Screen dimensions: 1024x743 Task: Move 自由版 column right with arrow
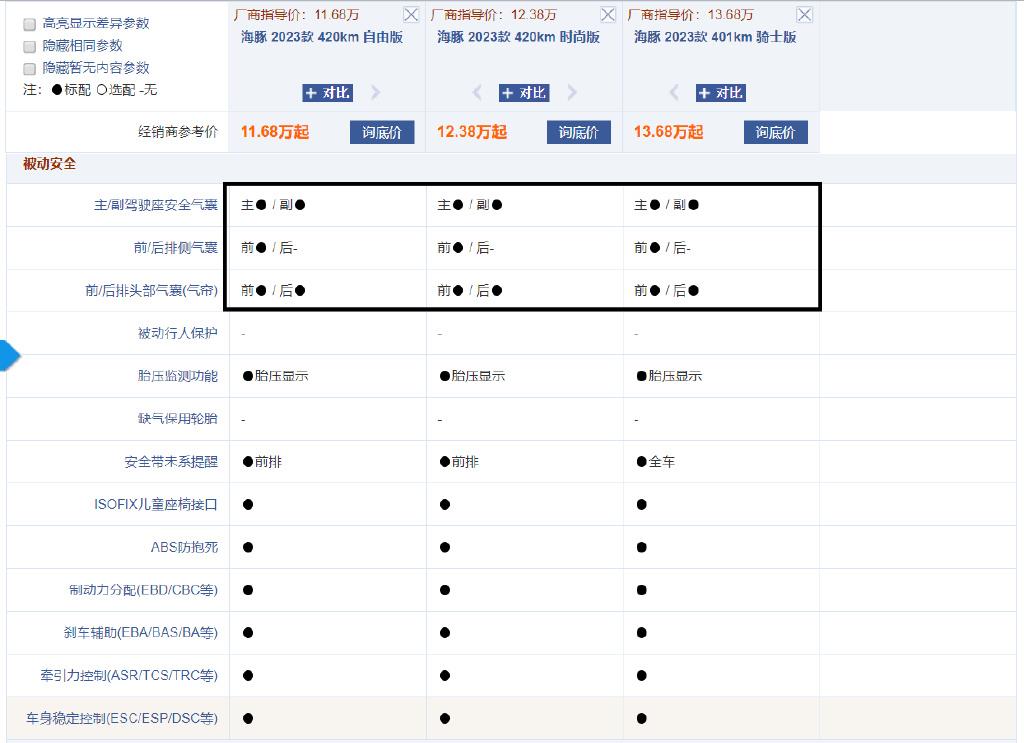coord(376,93)
